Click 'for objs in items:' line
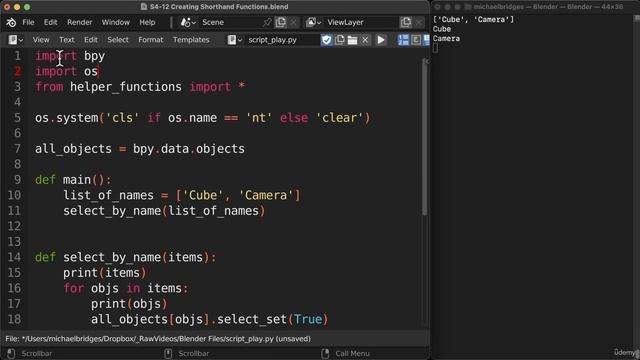640x360 pixels. point(126,289)
